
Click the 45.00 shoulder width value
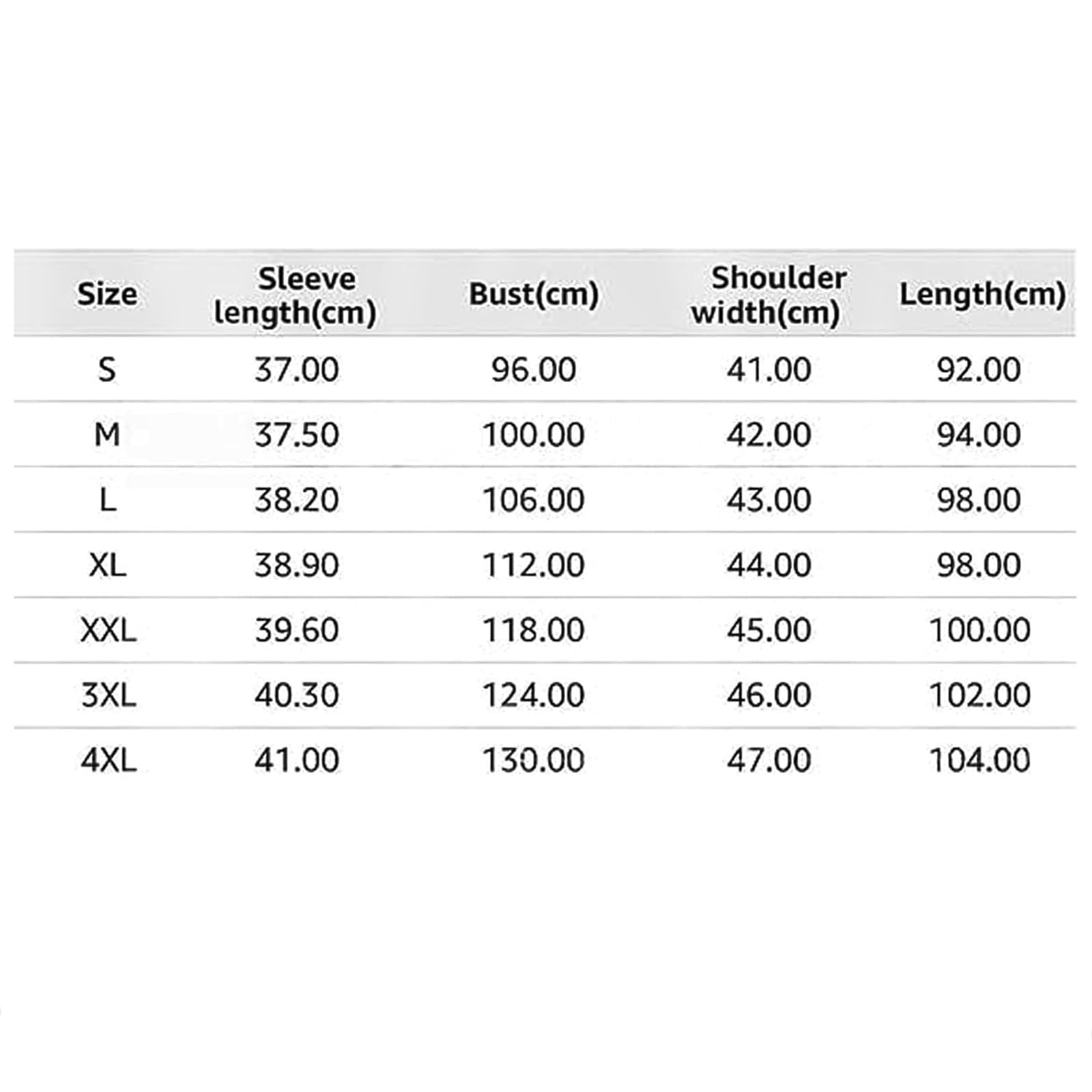(769, 629)
